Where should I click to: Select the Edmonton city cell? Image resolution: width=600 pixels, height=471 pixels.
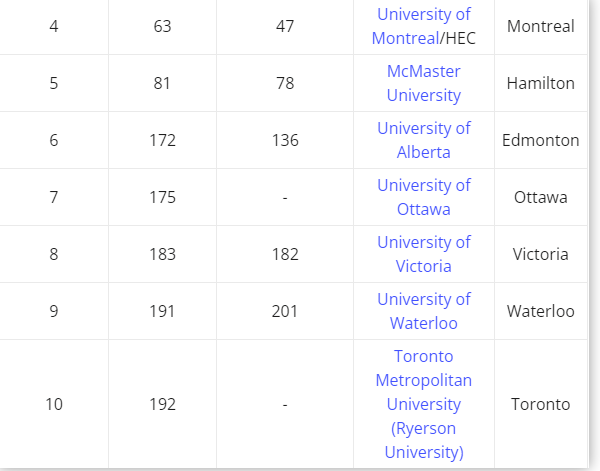click(x=540, y=140)
